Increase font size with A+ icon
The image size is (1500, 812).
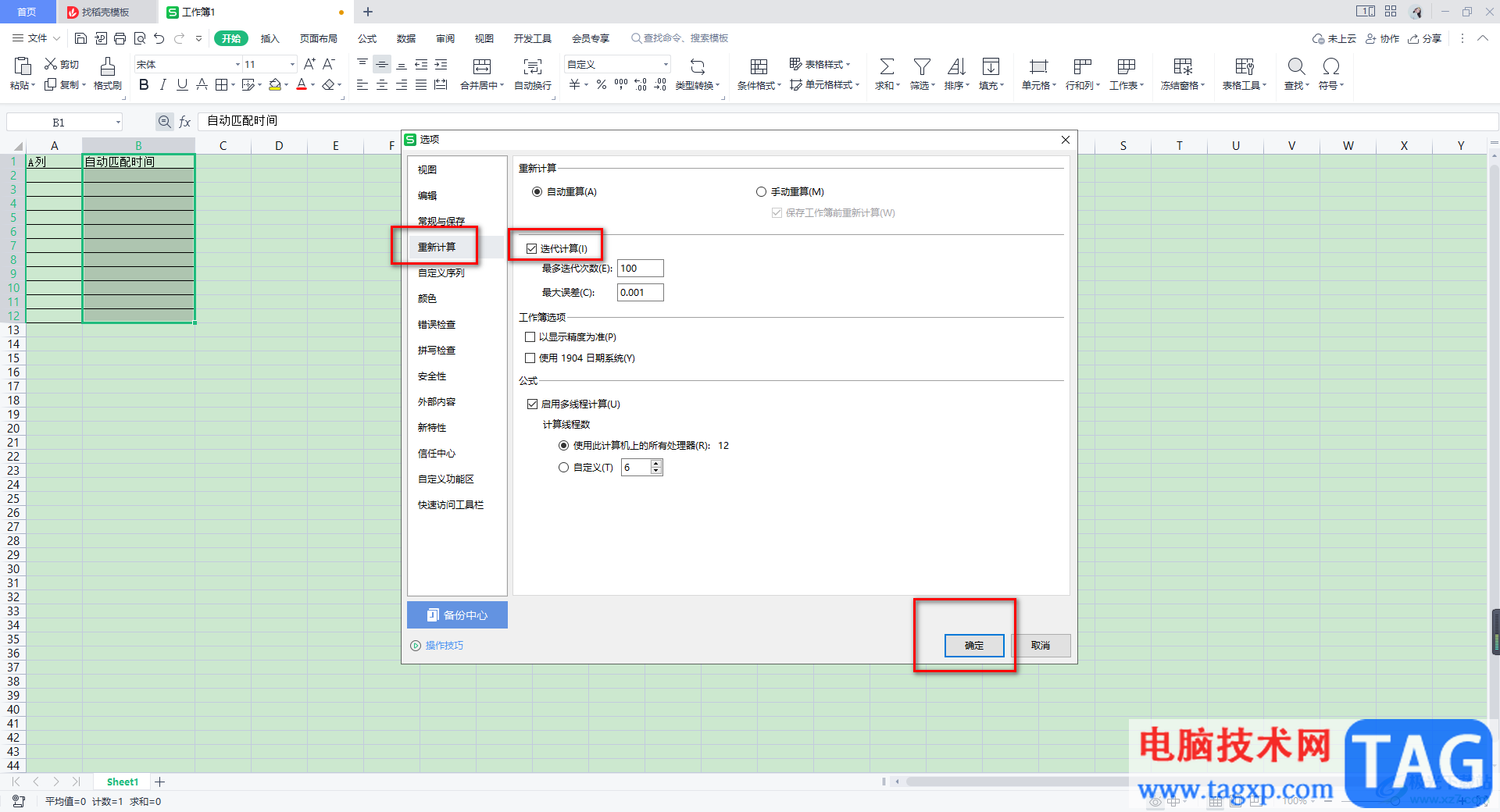[x=309, y=64]
